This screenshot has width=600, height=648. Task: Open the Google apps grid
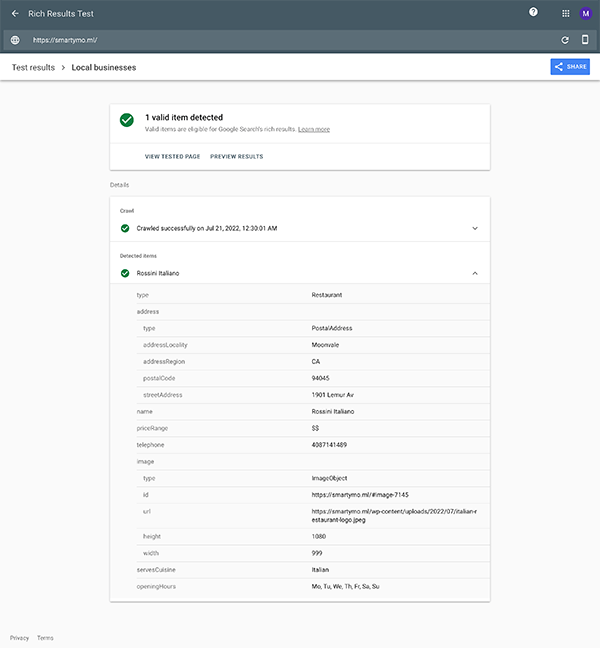[x=565, y=14]
